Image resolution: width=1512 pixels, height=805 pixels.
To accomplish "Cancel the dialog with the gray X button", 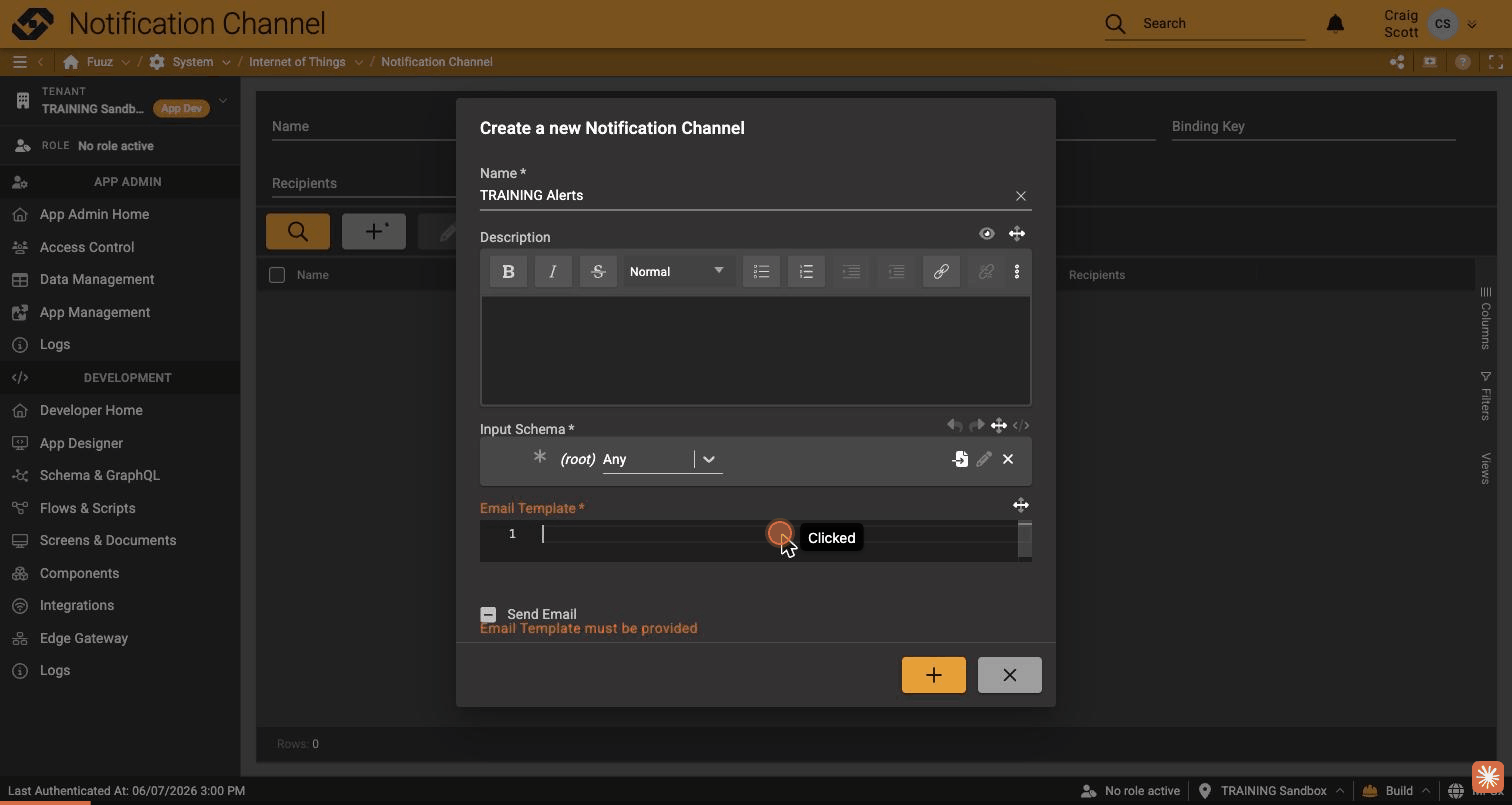I will tap(1010, 675).
